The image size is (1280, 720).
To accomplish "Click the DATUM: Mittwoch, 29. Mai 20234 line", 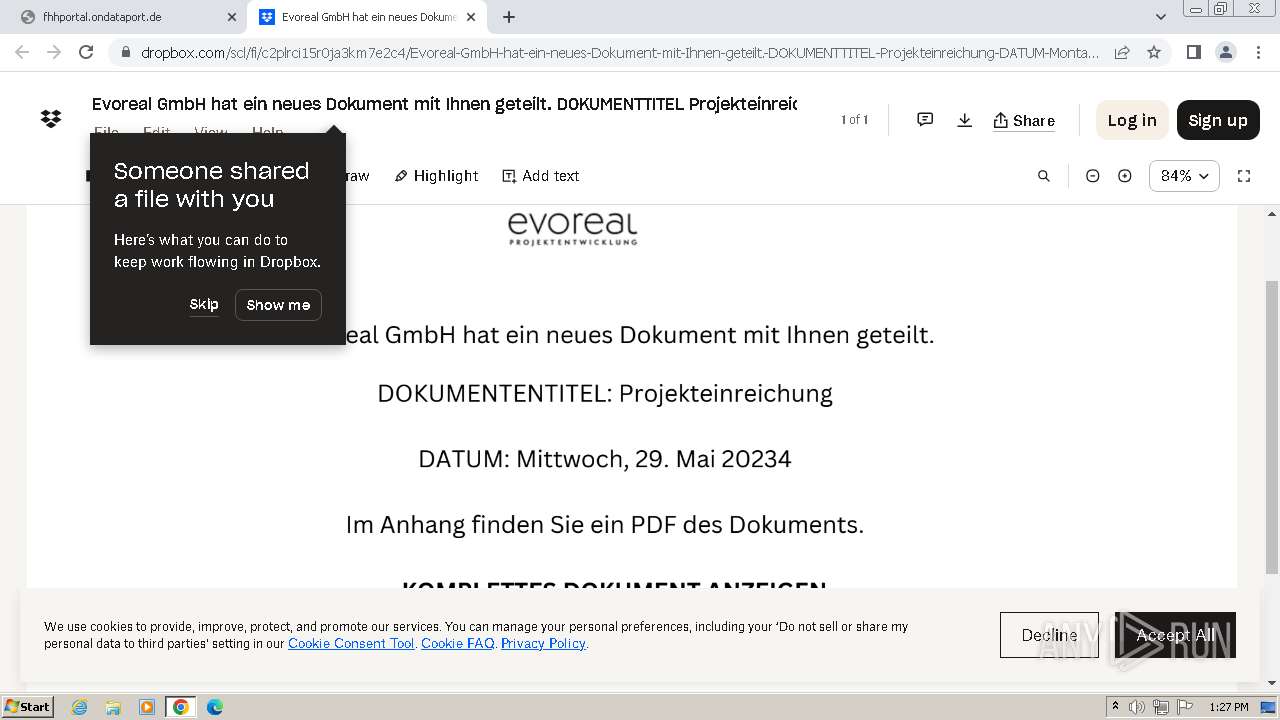I will [x=605, y=459].
